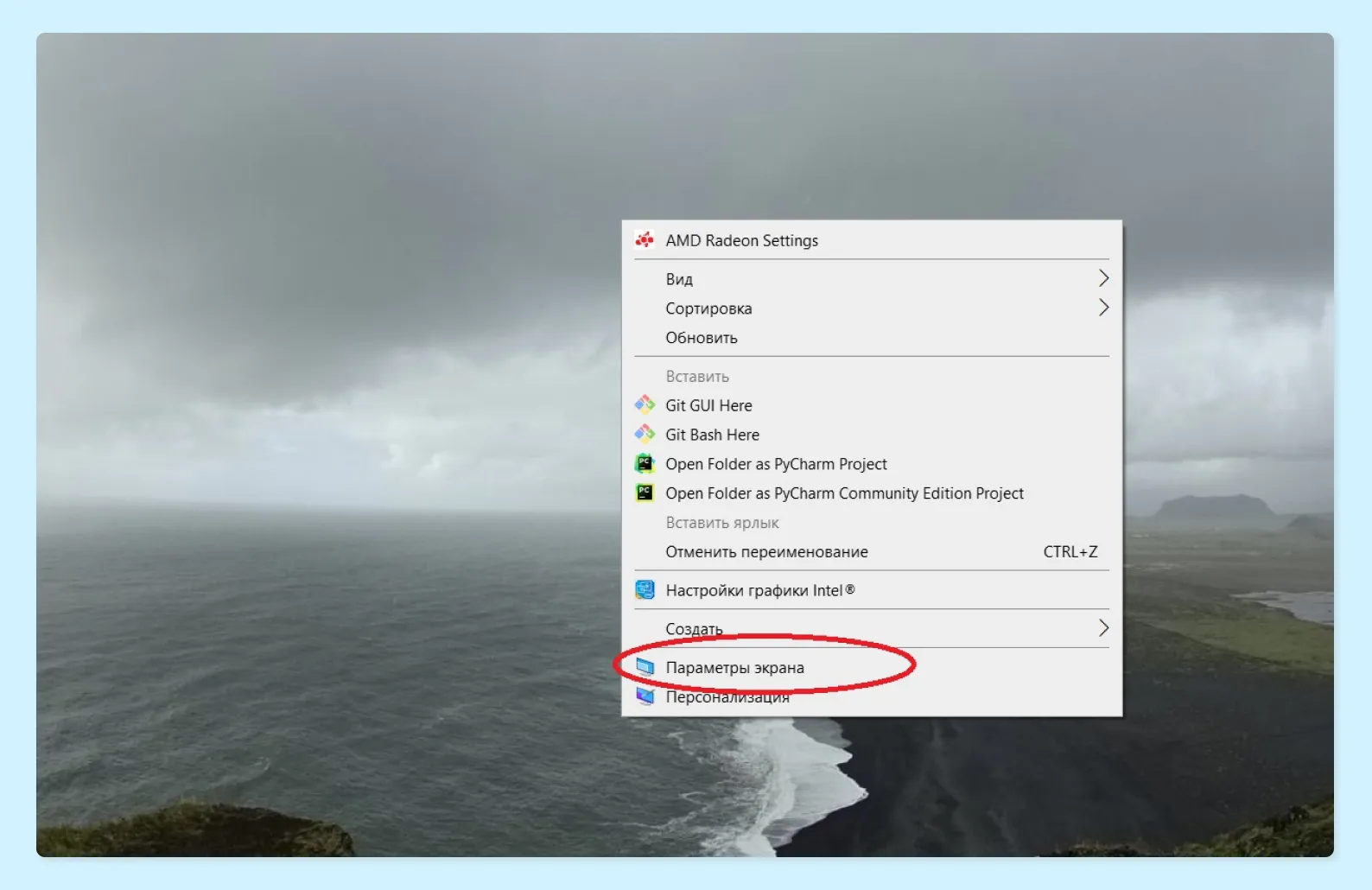Click the CTRL+Z shortcut text

(1070, 552)
